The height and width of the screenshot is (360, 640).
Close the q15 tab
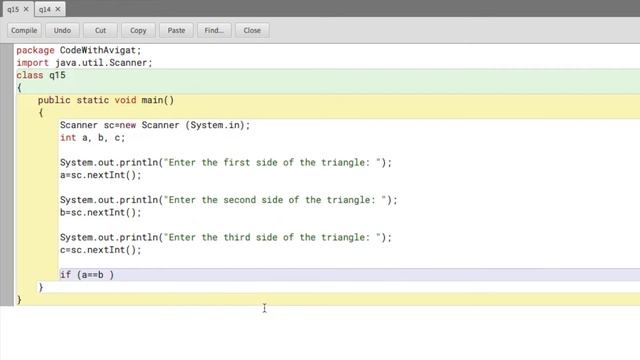point(26,9)
